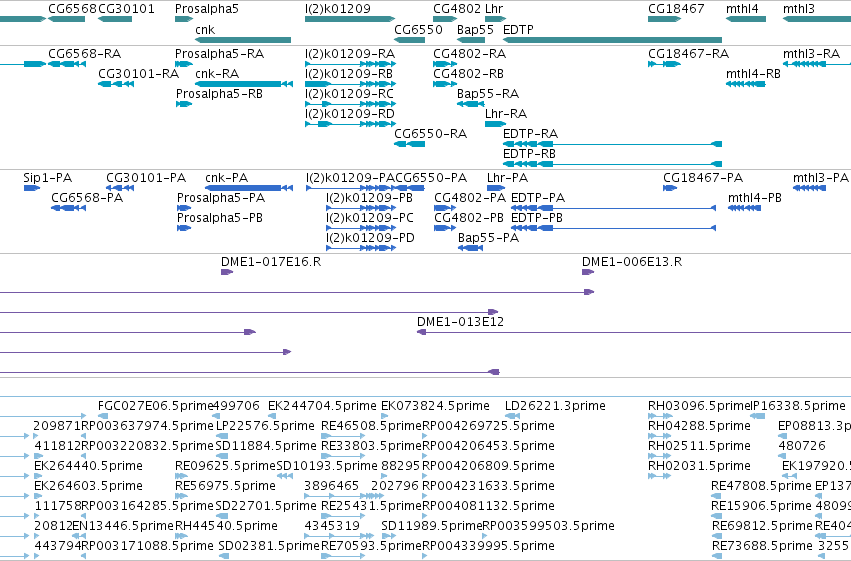851x561 pixels.
Task: Select the cnk gene bar
Action: (243, 40)
